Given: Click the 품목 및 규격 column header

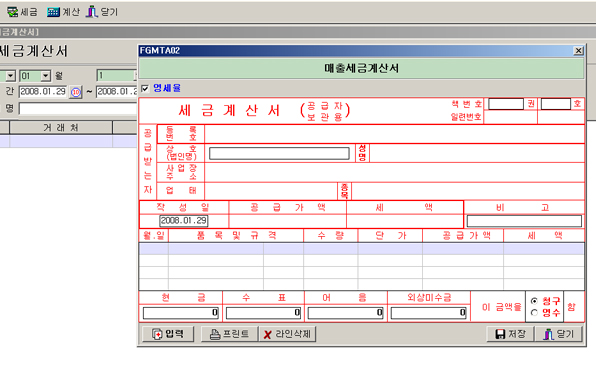Looking at the screenshot, I should 236,236.
